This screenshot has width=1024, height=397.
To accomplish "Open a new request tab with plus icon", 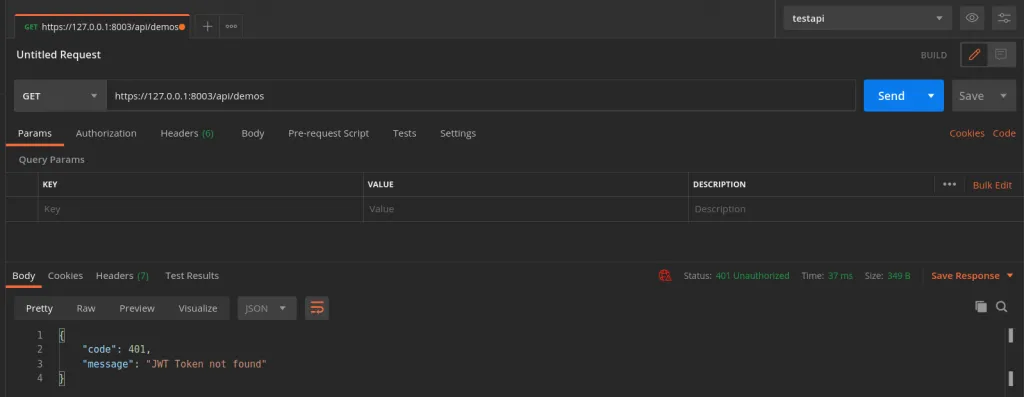I will (x=208, y=27).
